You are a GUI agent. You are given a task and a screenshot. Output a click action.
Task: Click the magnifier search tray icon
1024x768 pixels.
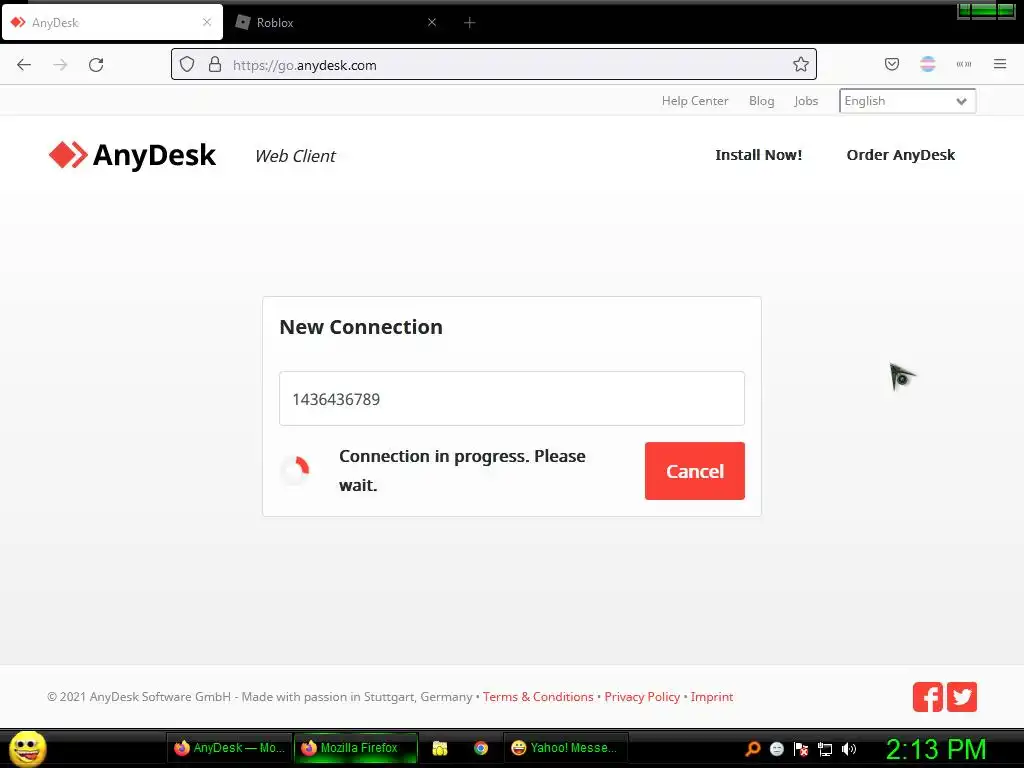pyautogui.click(x=752, y=749)
